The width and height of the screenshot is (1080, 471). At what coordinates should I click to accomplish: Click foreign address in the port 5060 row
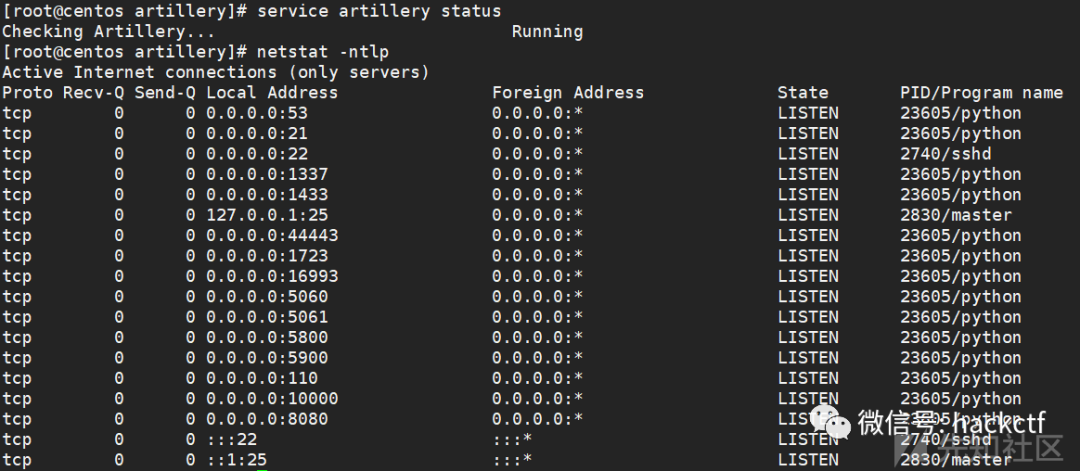[x=537, y=297]
